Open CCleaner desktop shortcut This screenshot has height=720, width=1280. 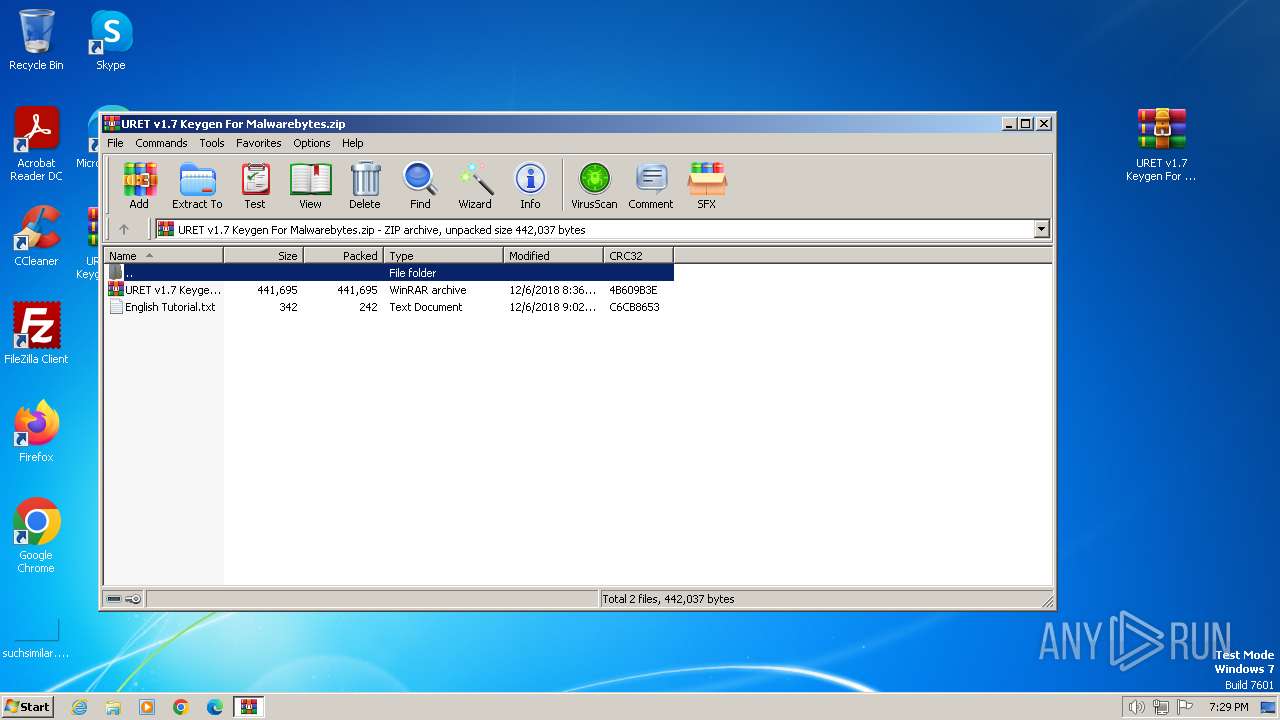[x=36, y=236]
